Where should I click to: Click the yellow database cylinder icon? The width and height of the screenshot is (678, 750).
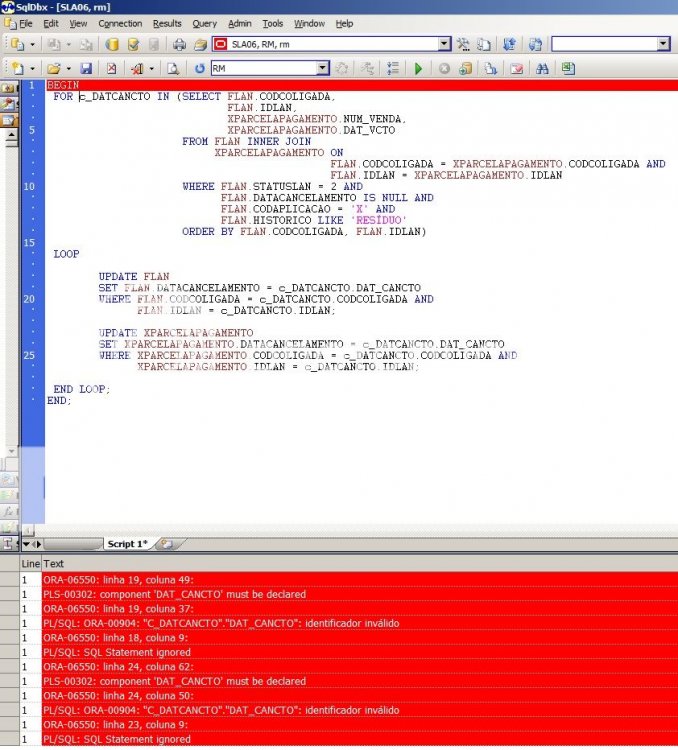click(x=112, y=44)
